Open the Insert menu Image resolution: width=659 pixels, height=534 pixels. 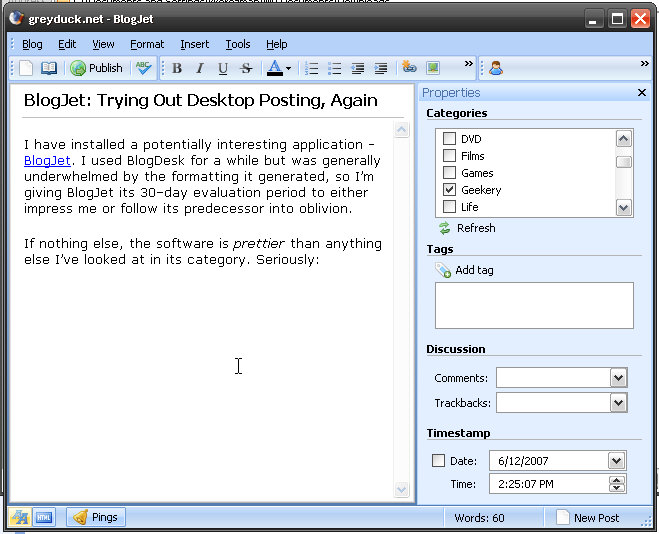pos(195,44)
